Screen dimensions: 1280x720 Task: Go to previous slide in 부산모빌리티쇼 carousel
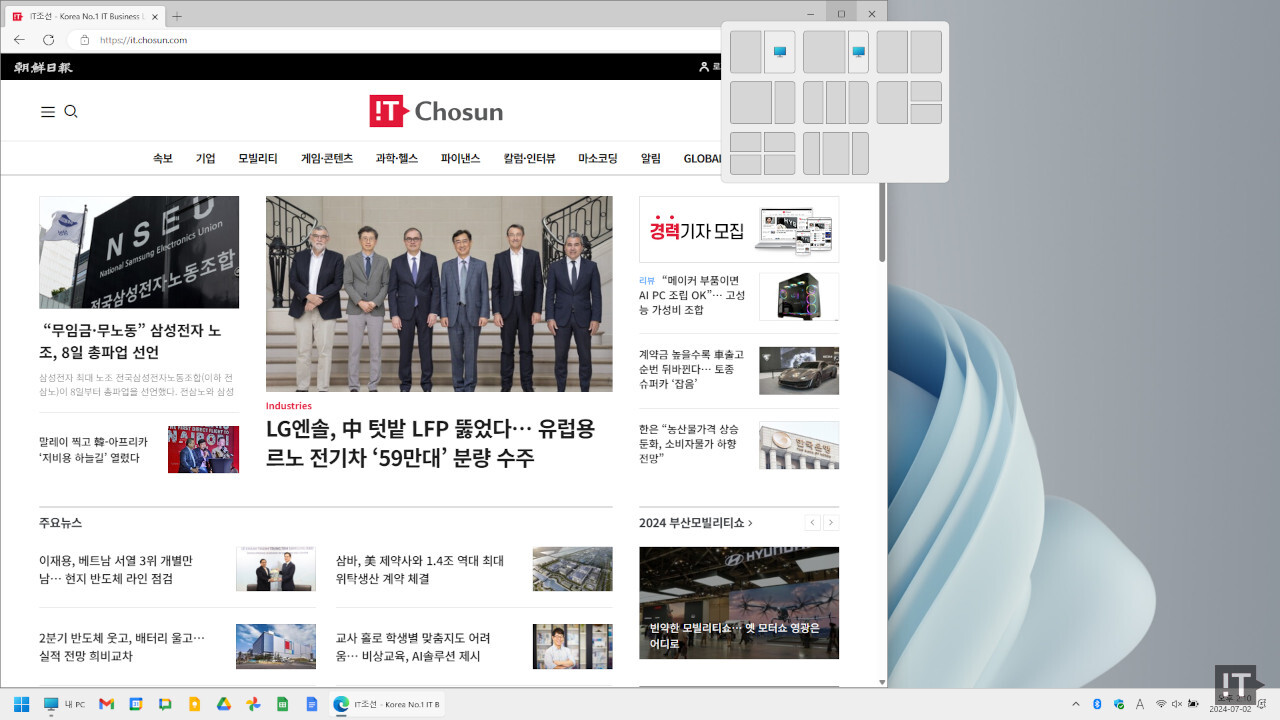(x=812, y=523)
